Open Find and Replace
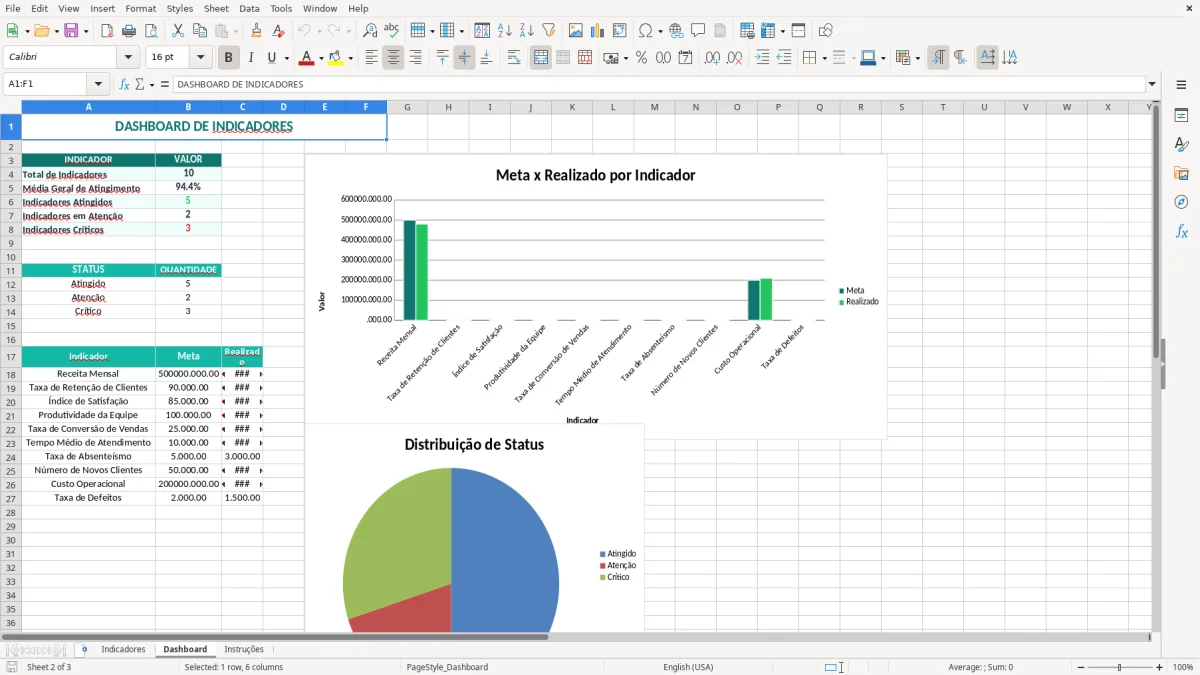Viewport: 1200px width, 675px height. 370,31
